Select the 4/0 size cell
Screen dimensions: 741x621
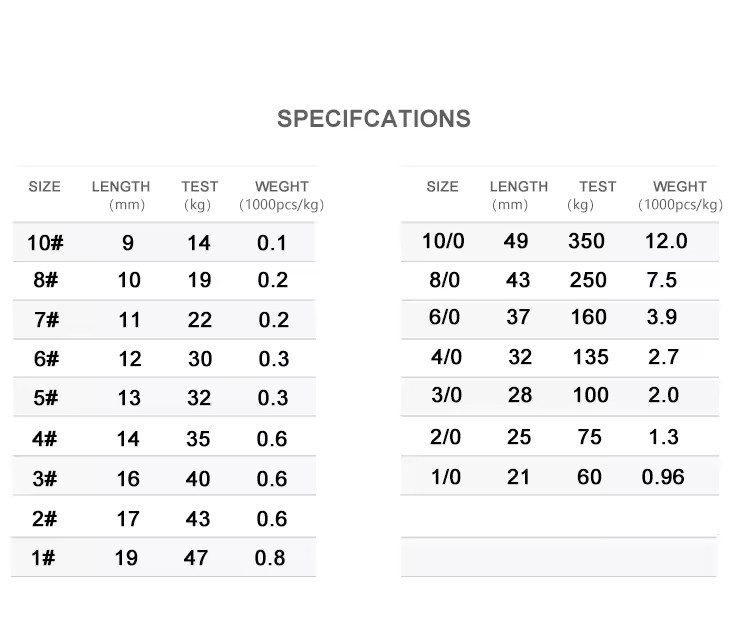coord(446,357)
